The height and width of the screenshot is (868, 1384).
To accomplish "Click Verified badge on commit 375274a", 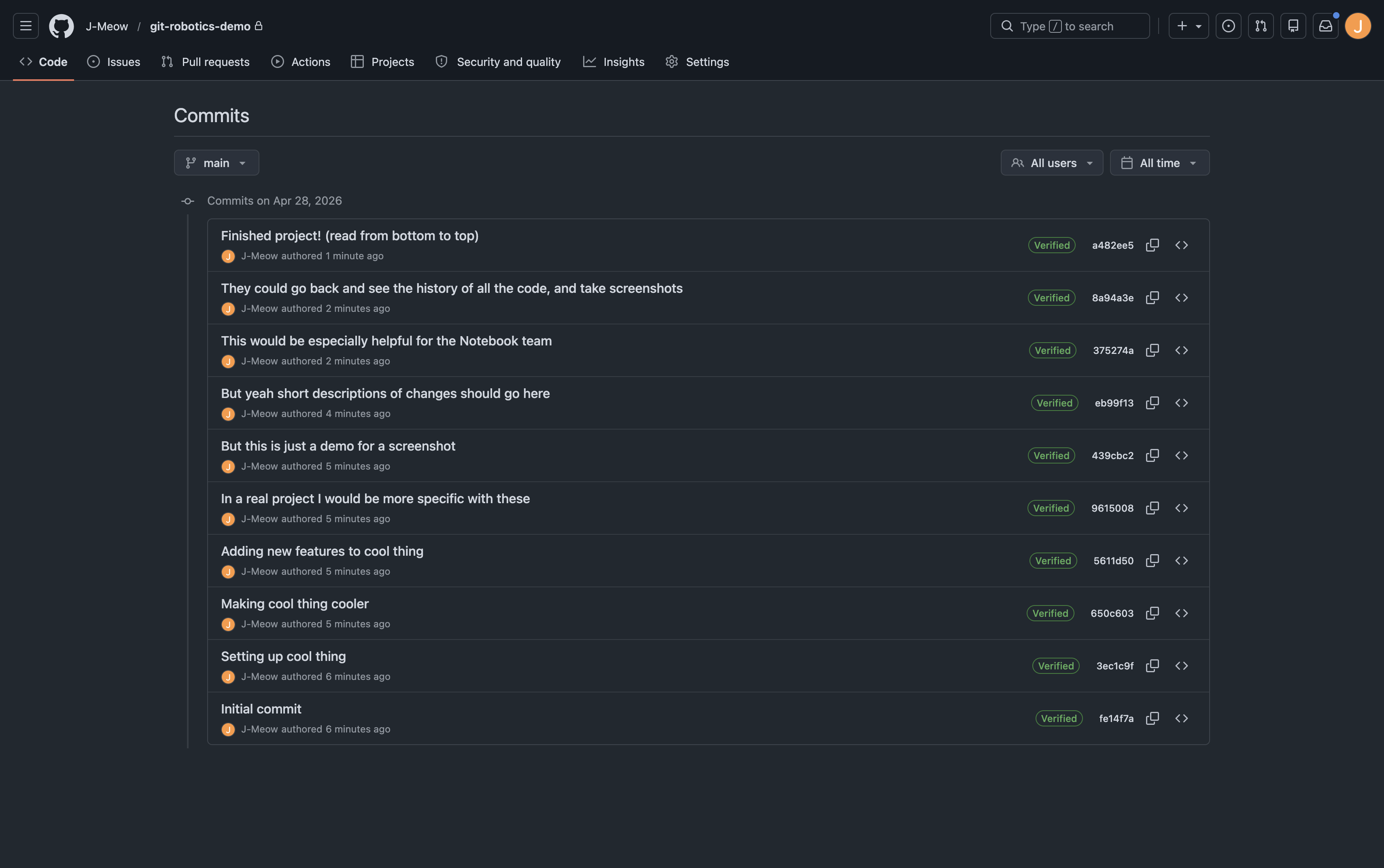I will pyautogui.click(x=1052, y=350).
